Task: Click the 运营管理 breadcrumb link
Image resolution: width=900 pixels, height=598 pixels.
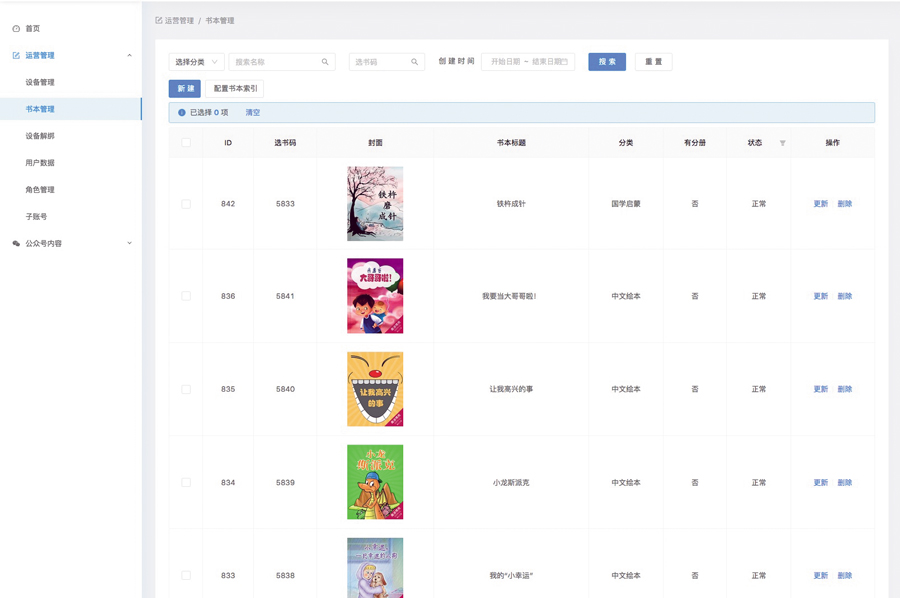Action: pos(179,21)
